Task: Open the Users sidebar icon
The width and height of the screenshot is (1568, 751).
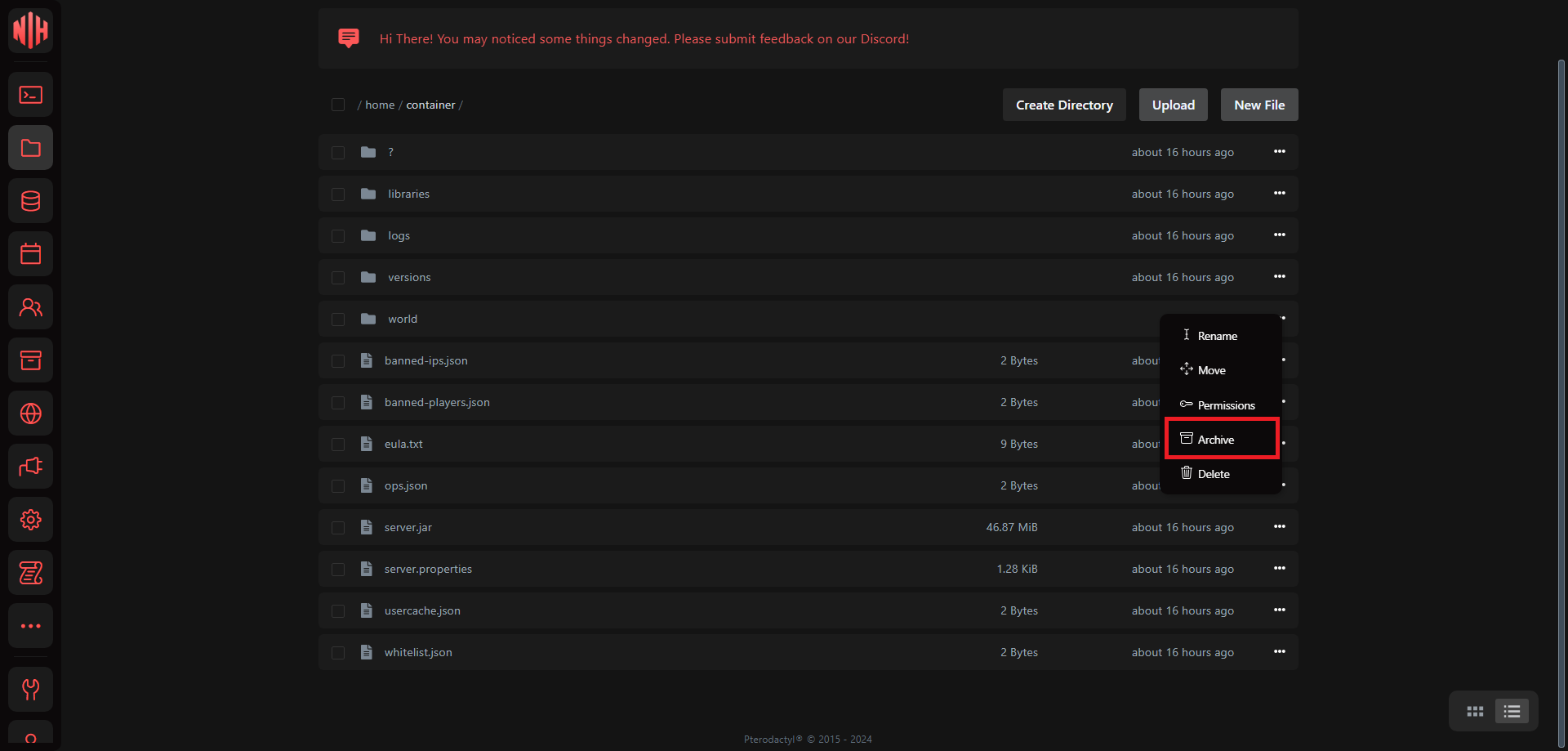Action: tap(31, 307)
